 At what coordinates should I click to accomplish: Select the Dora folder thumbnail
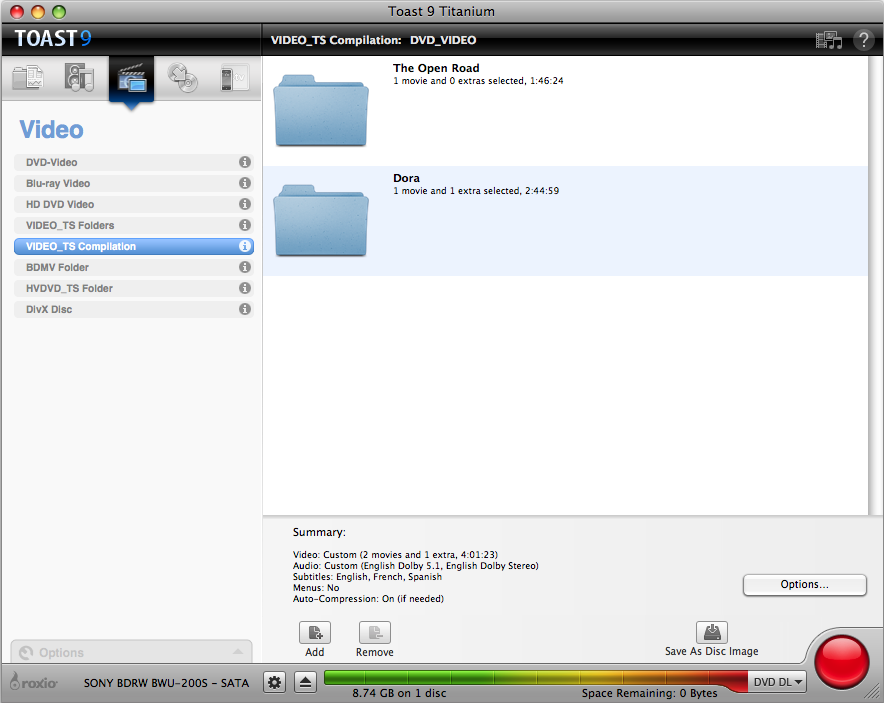(x=321, y=220)
